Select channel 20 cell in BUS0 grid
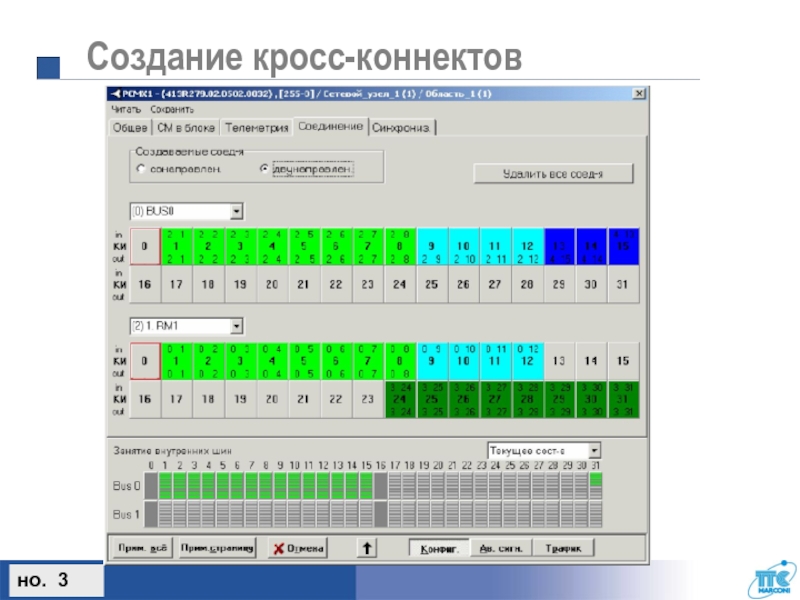This screenshot has height=600, width=800. click(x=272, y=285)
